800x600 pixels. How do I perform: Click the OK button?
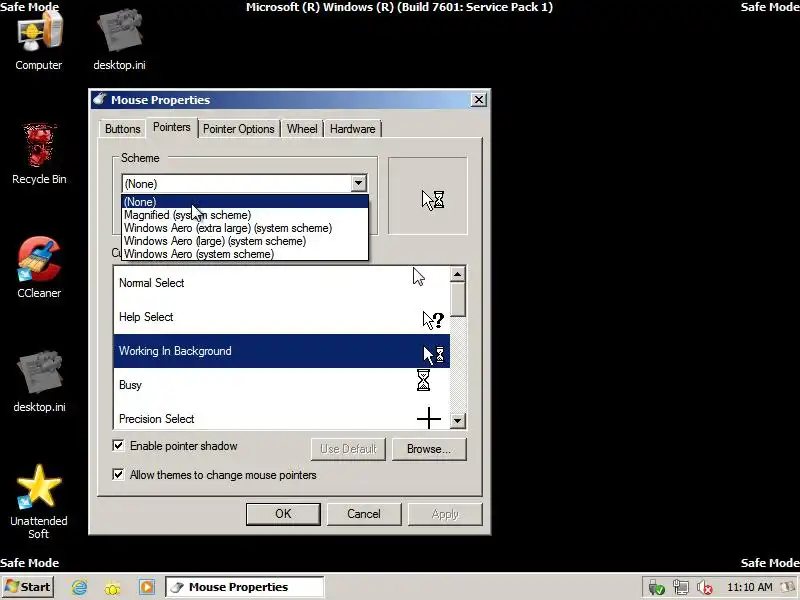click(x=283, y=514)
